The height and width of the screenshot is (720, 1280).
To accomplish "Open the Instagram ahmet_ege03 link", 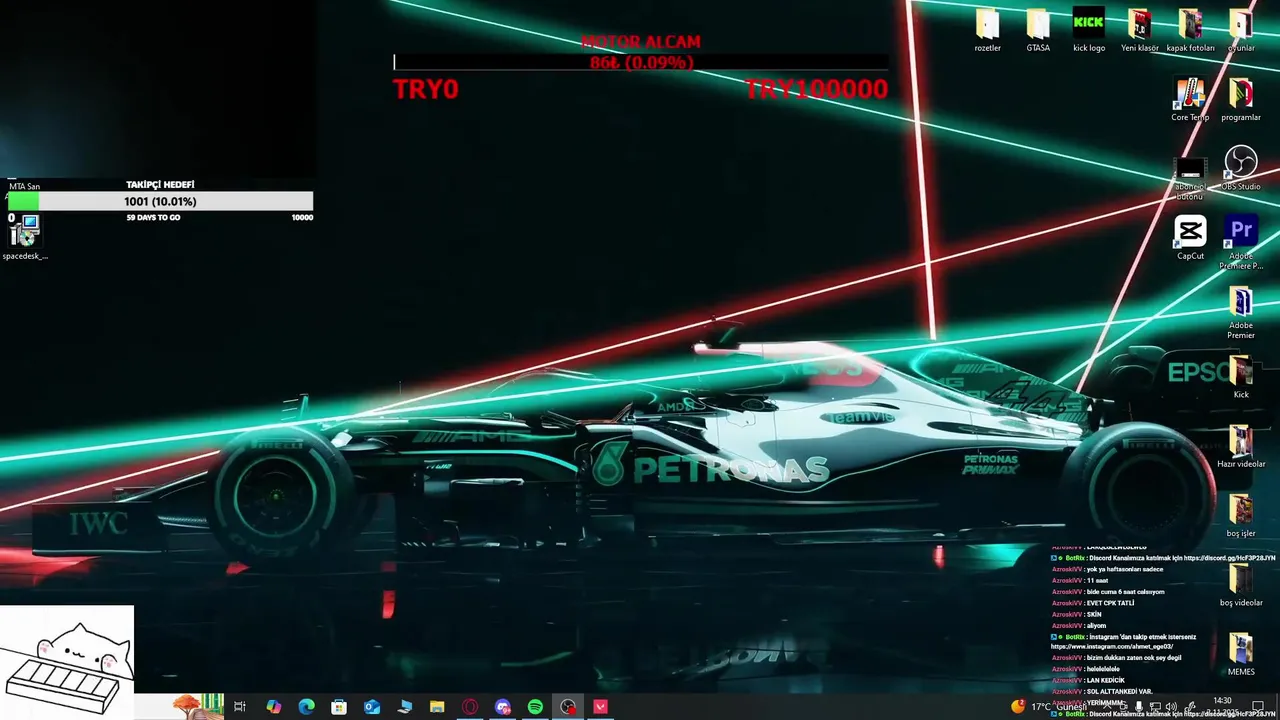I will [x=1111, y=647].
